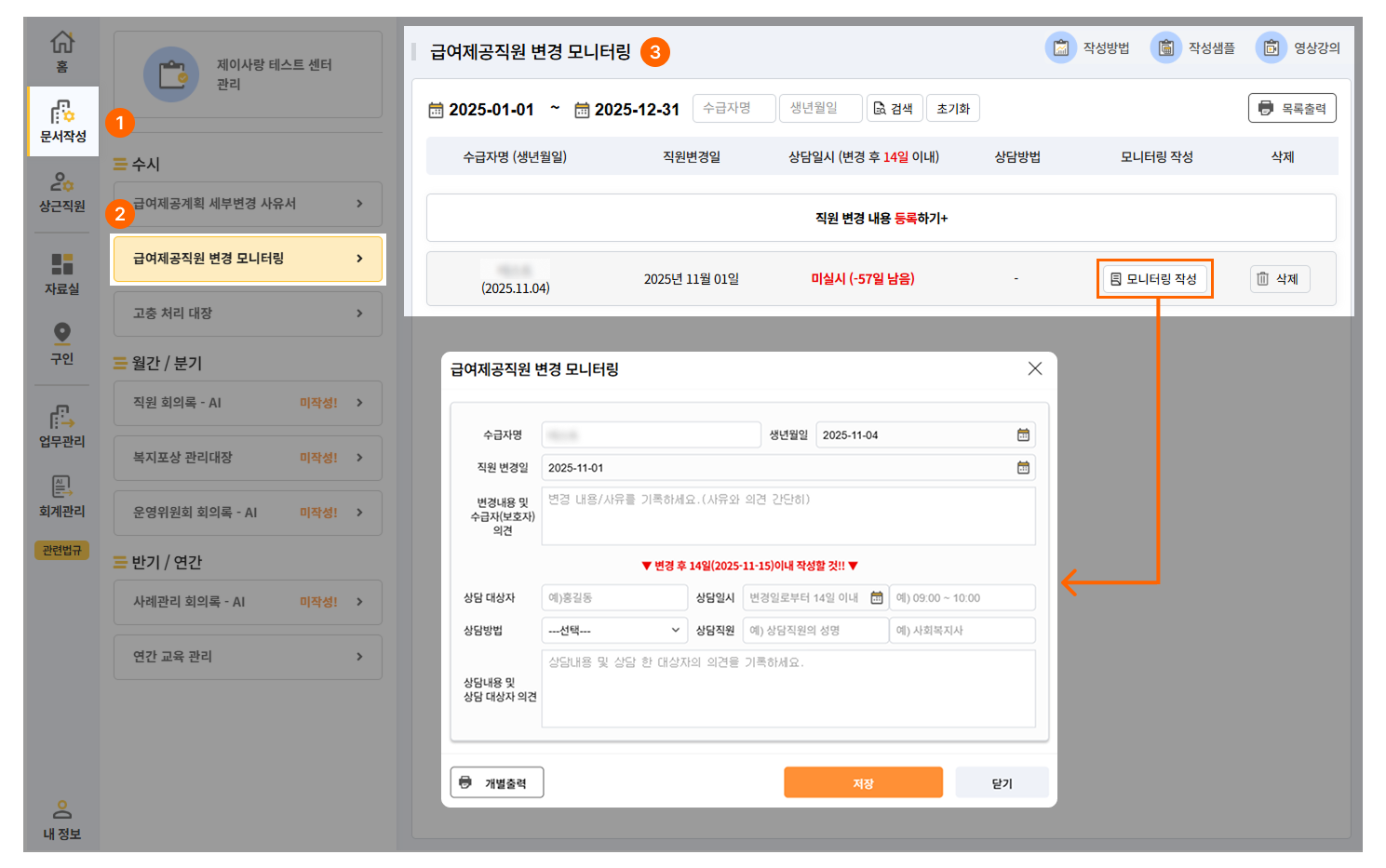Open the 자료실 archive icon
This screenshot has height=868, width=1386.
click(x=62, y=265)
